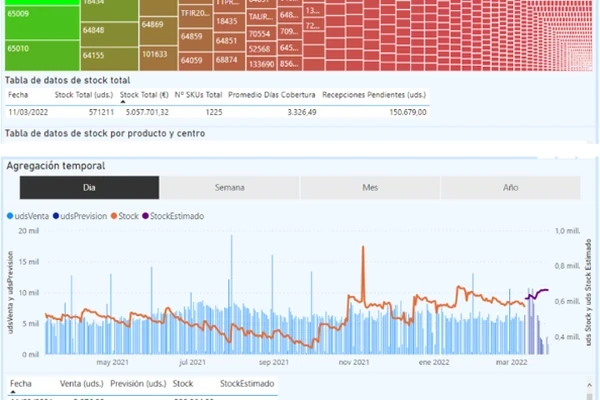600x400 pixels.
Task: Sort by Promedio Días Cobertura column
Action: click(x=271, y=94)
